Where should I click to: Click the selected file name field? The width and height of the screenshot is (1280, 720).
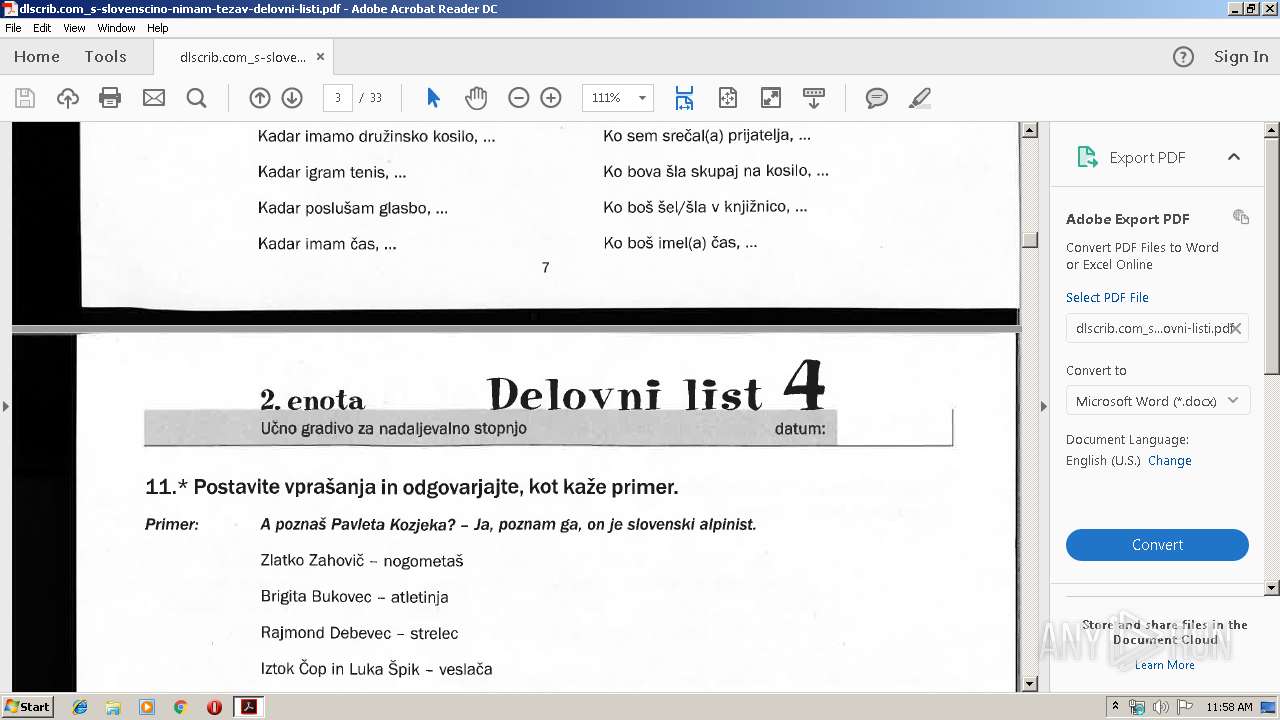click(x=1157, y=328)
